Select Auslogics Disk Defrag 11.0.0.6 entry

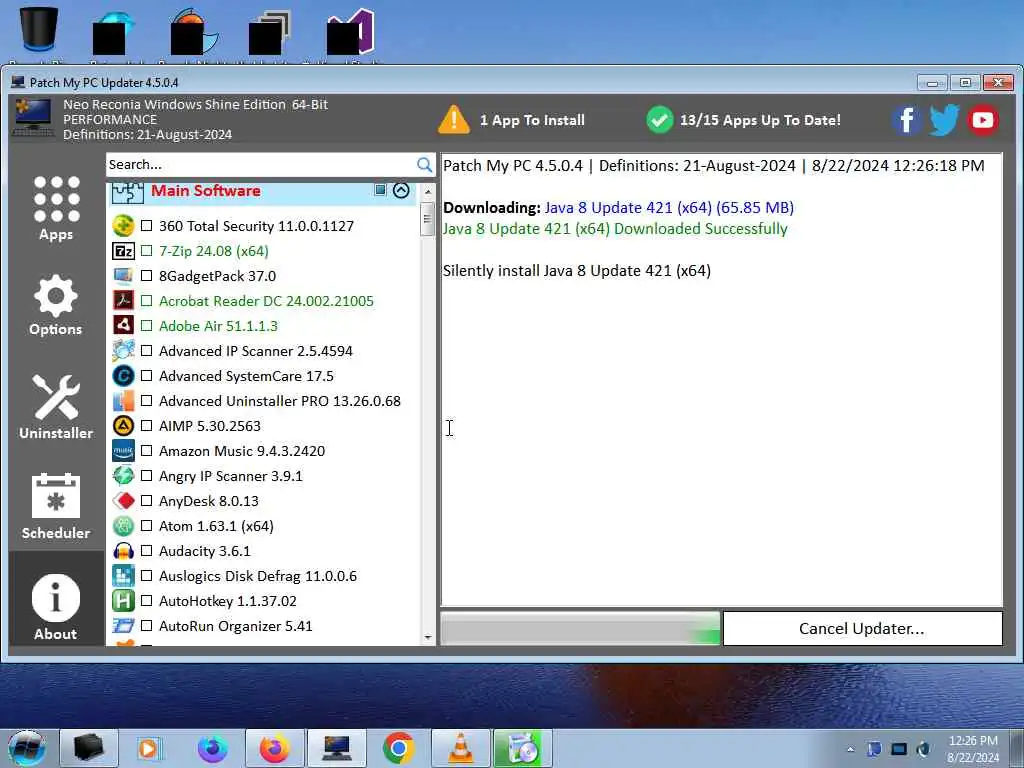click(x=258, y=576)
